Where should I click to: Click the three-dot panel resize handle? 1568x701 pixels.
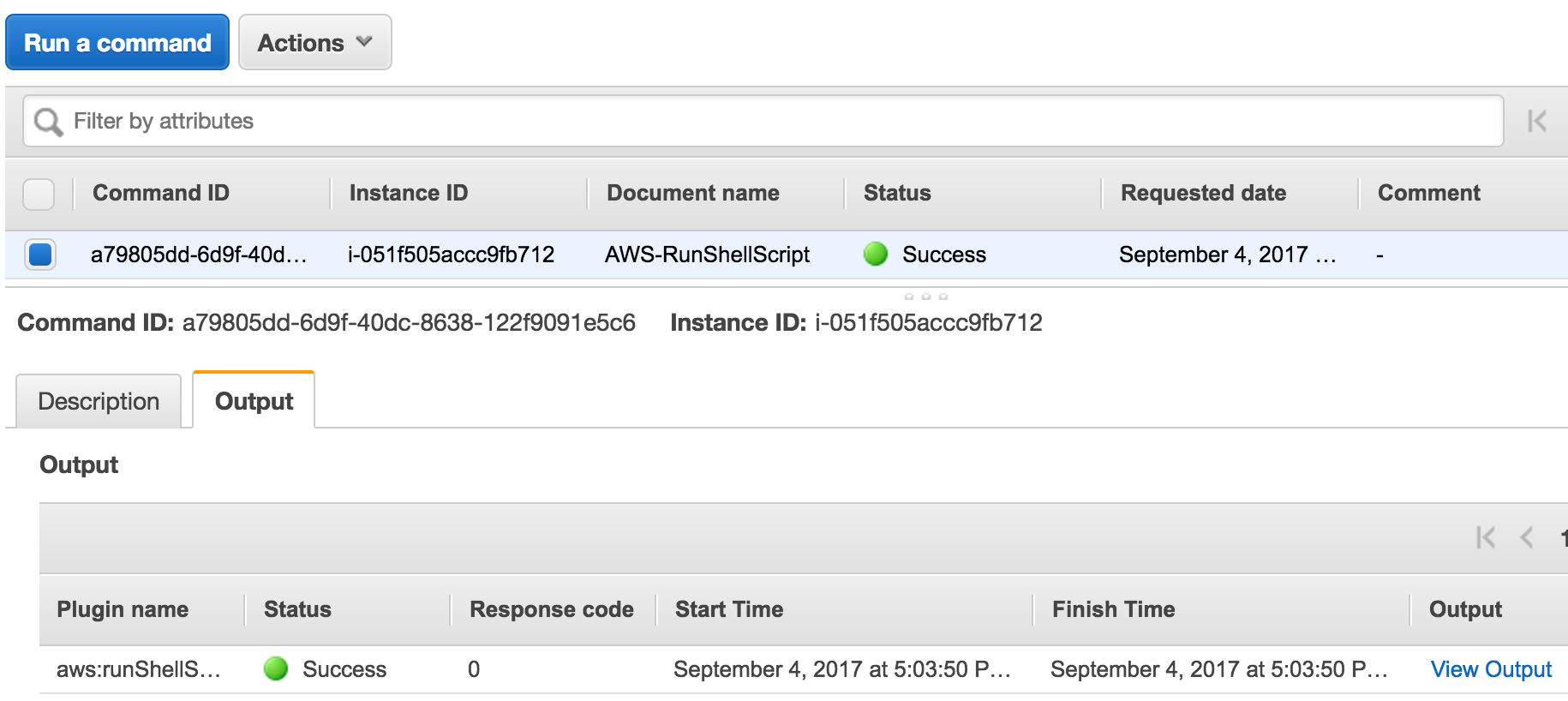925,297
